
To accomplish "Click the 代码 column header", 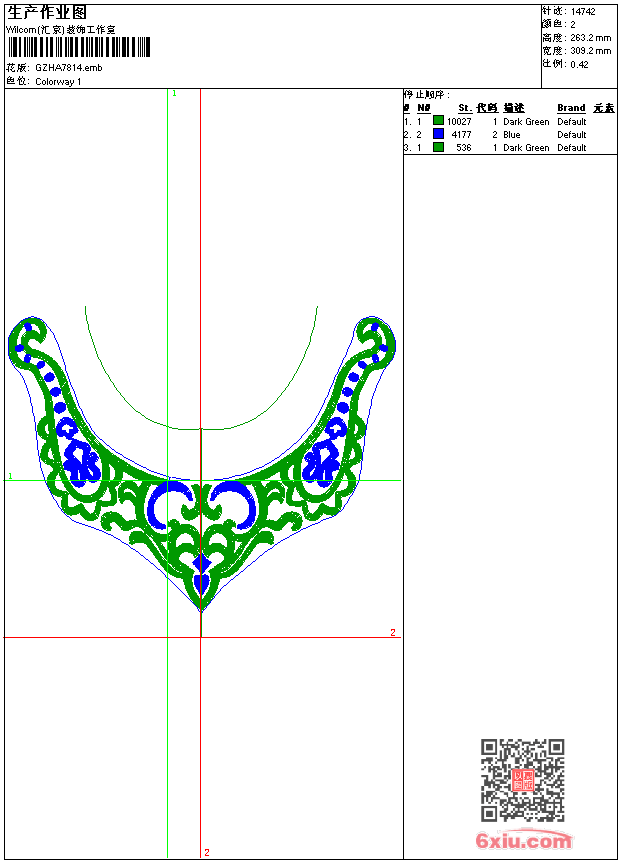I will [487, 108].
